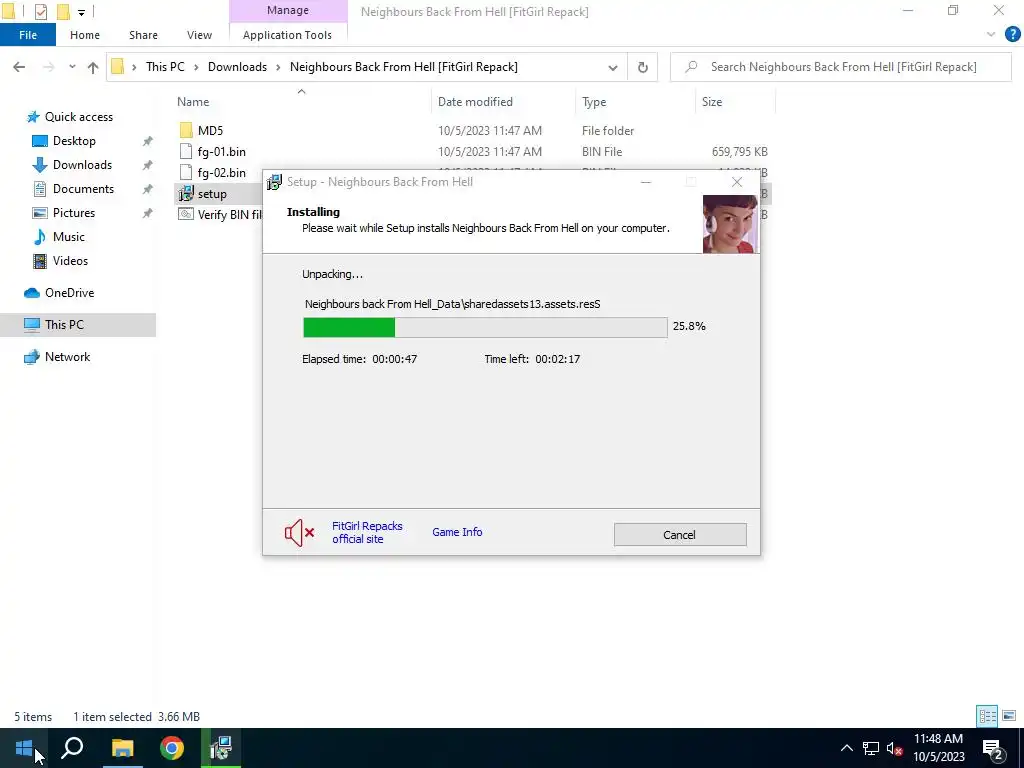Open the Game Info link

pyautogui.click(x=457, y=532)
